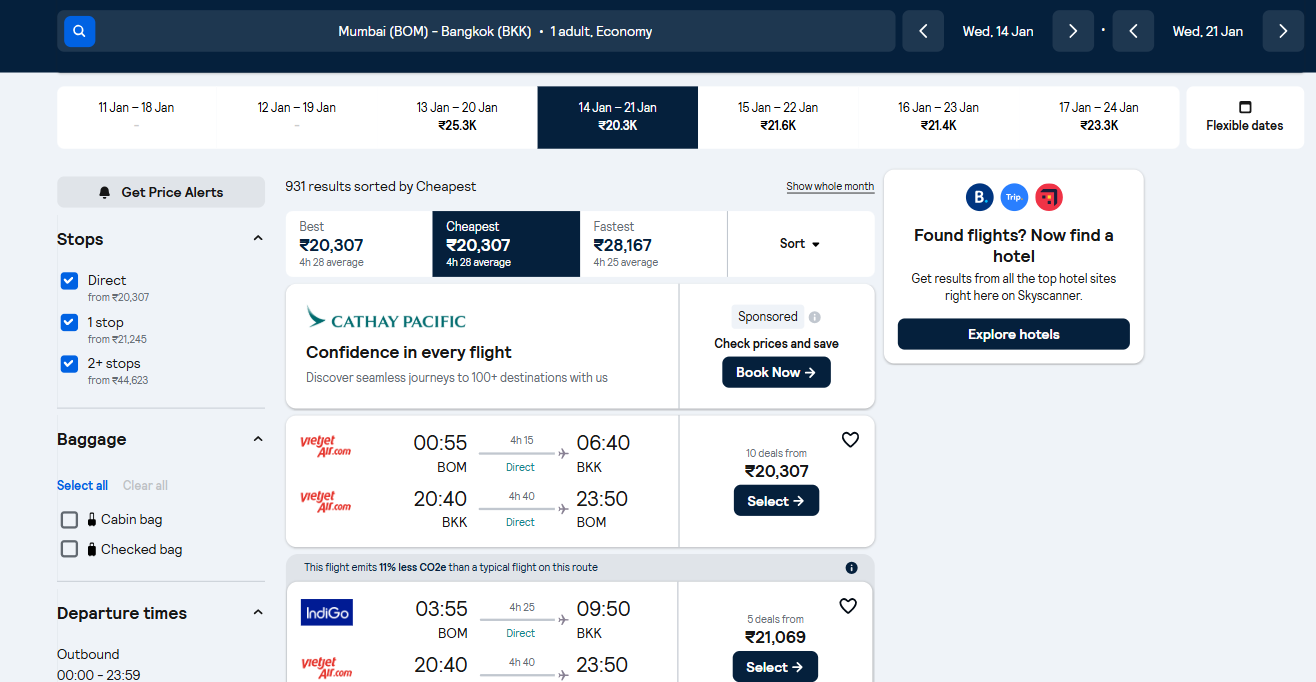Click the calendar icon on Flexible dates
This screenshot has width=1316, height=682.
click(x=1244, y=105)
